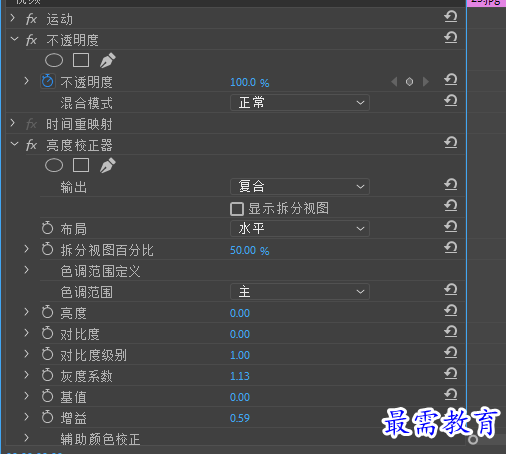The image size is (506, 454).
Task: Expand the 灰度系数 parameter row
Action: (27, 375)
